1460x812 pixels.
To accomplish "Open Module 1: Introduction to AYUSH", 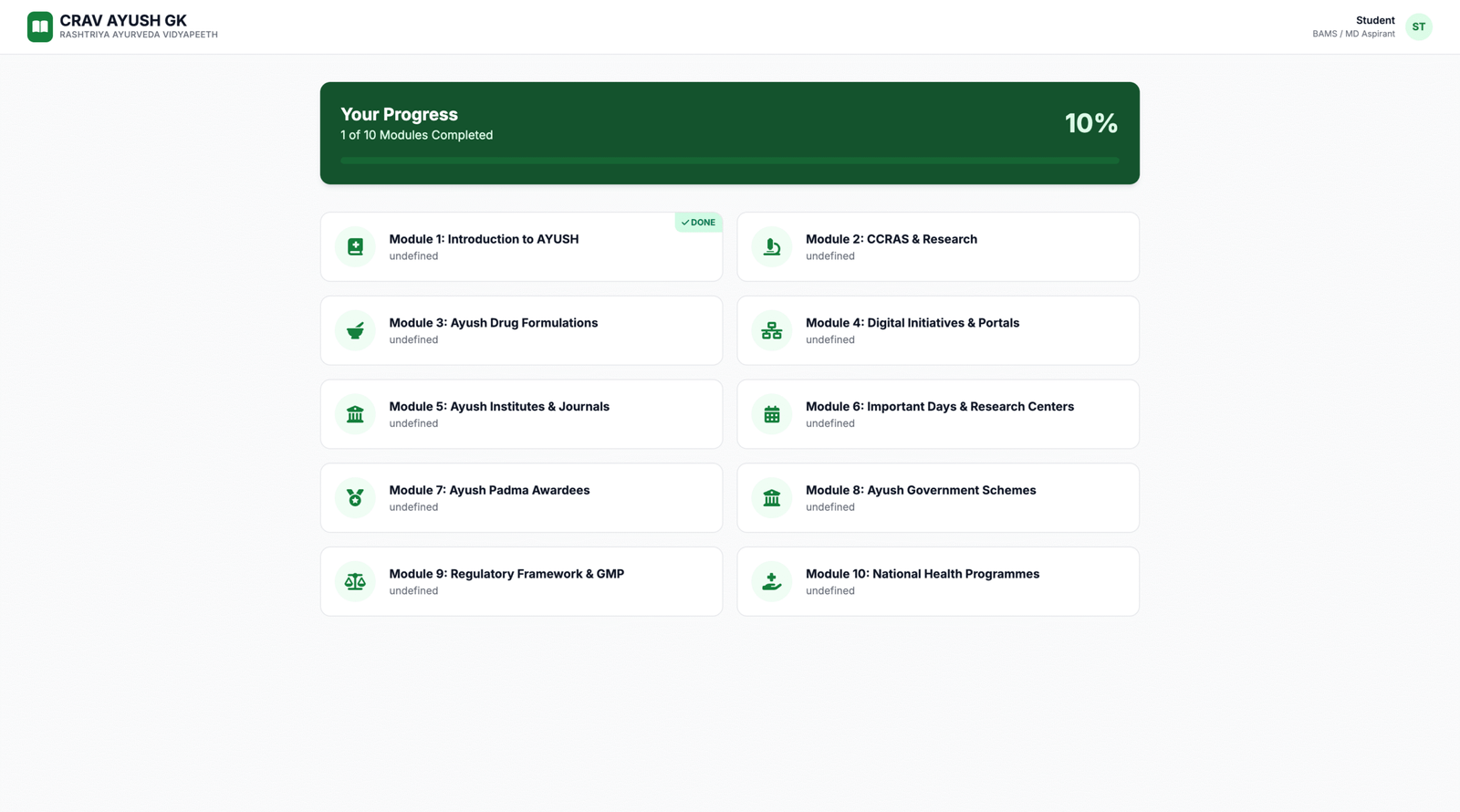I will tap(484, 239).
